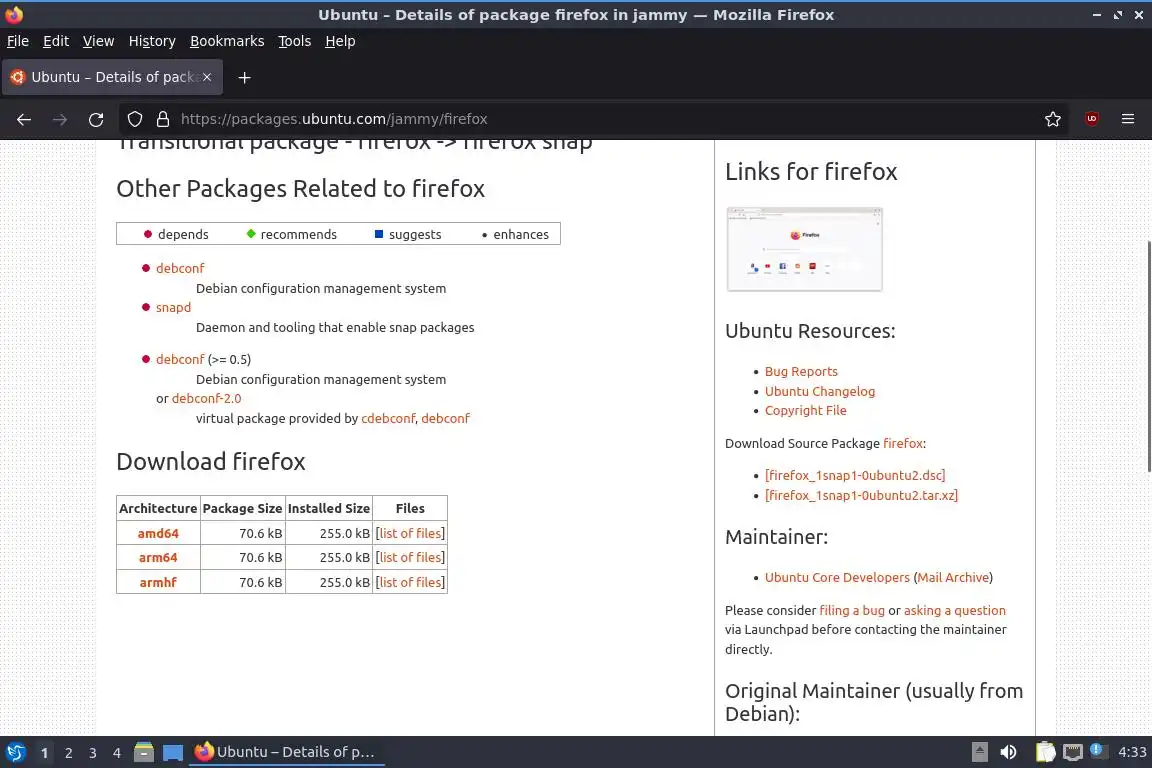Viewport: 1152px width, 768px height.
Task: Open the History menu
Action: [x=152, y=41]
